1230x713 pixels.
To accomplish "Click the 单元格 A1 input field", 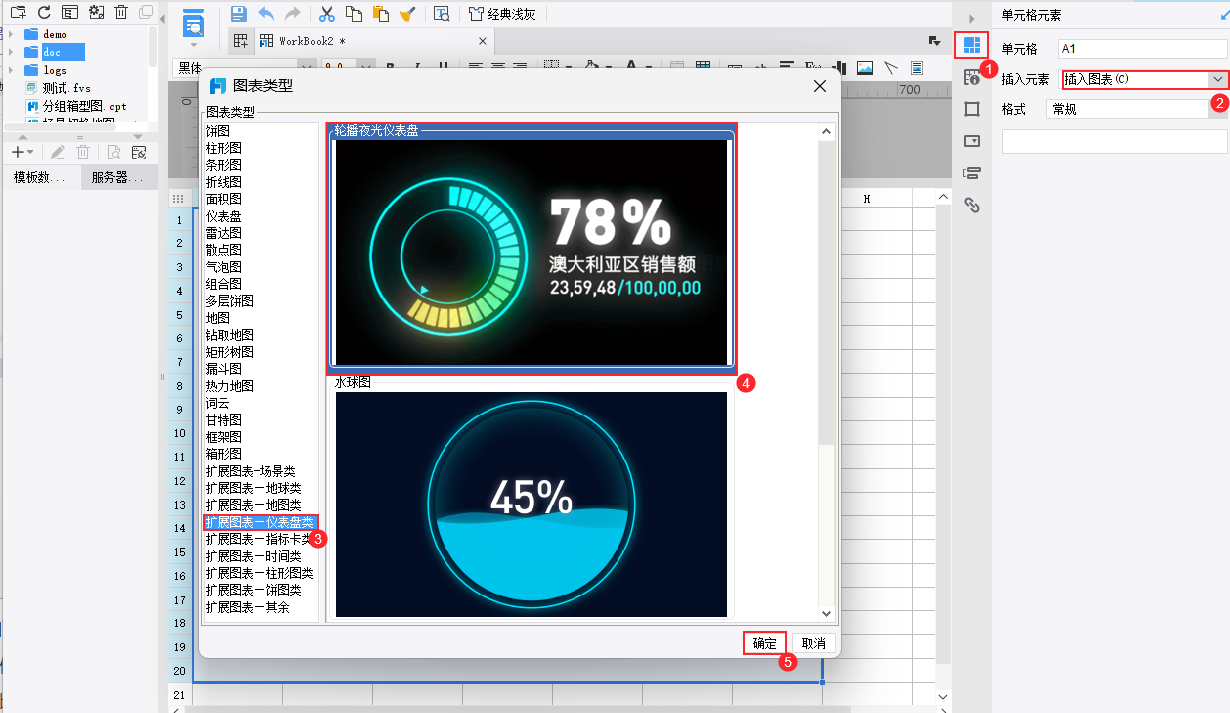I will (1141, 48).
